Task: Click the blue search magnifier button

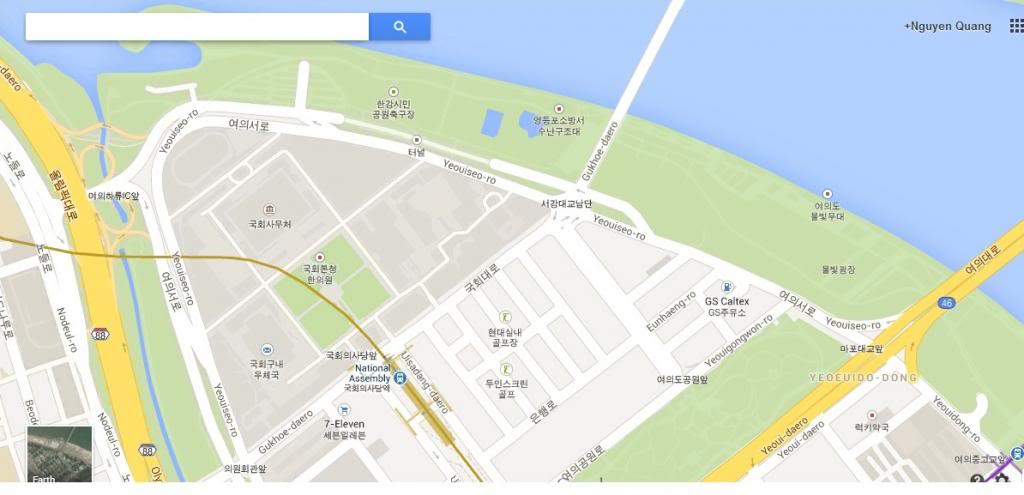Action: click(x=400, y=27)
